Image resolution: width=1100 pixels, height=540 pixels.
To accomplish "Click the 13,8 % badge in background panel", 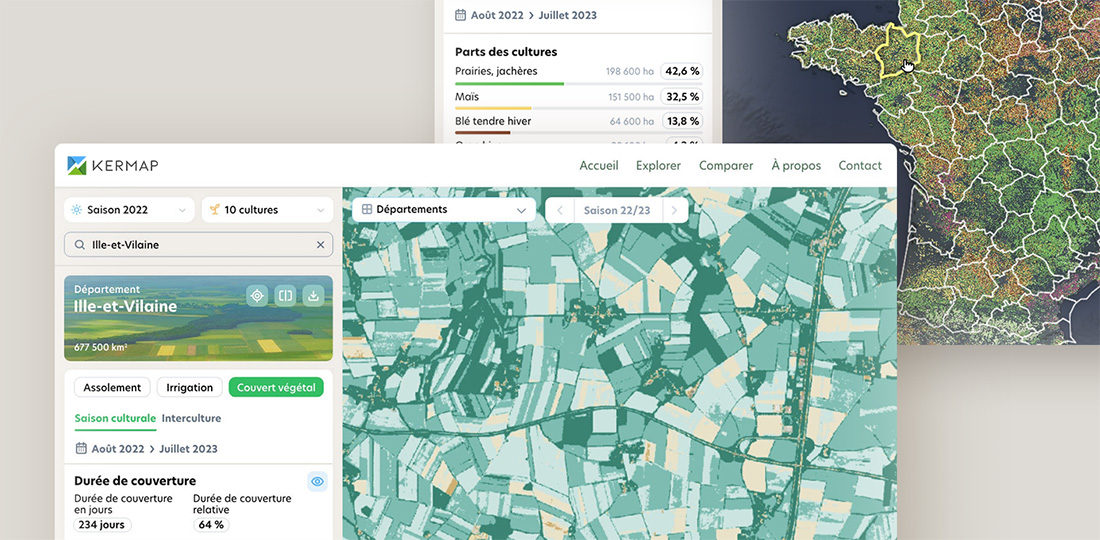I will pos(683,121).
